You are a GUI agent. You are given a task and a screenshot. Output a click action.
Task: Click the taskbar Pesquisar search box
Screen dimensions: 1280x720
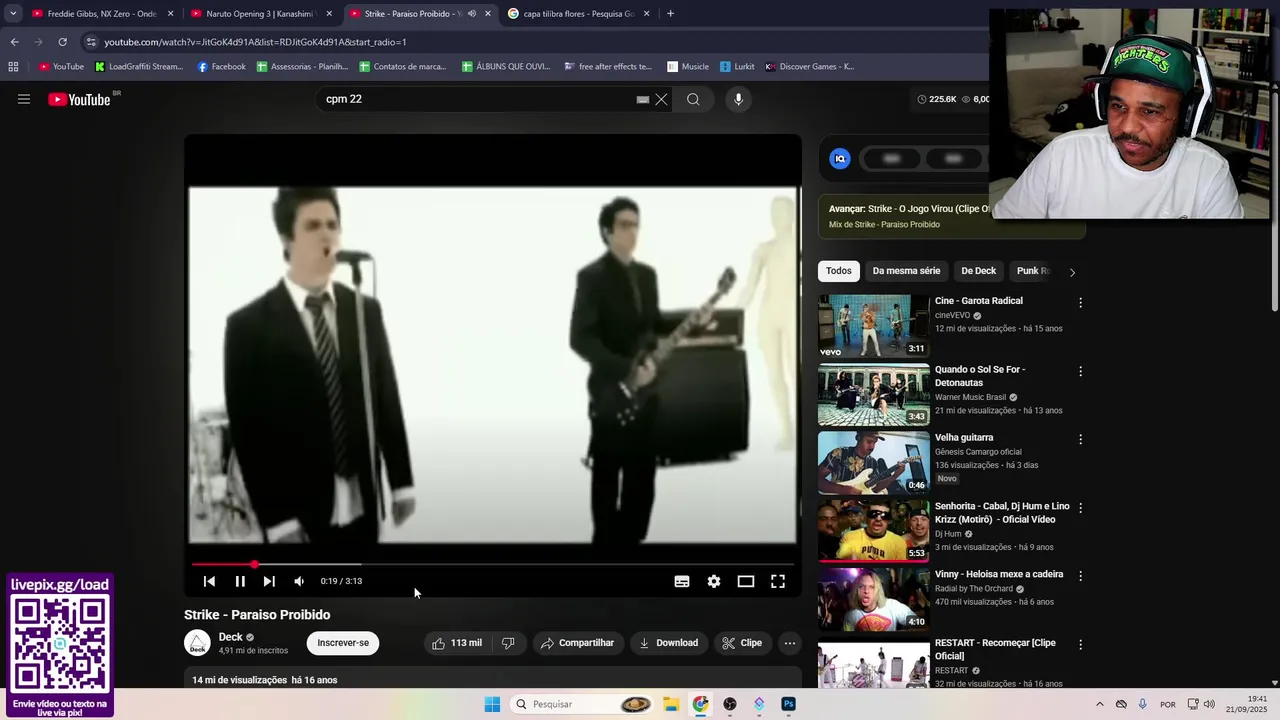583,704
